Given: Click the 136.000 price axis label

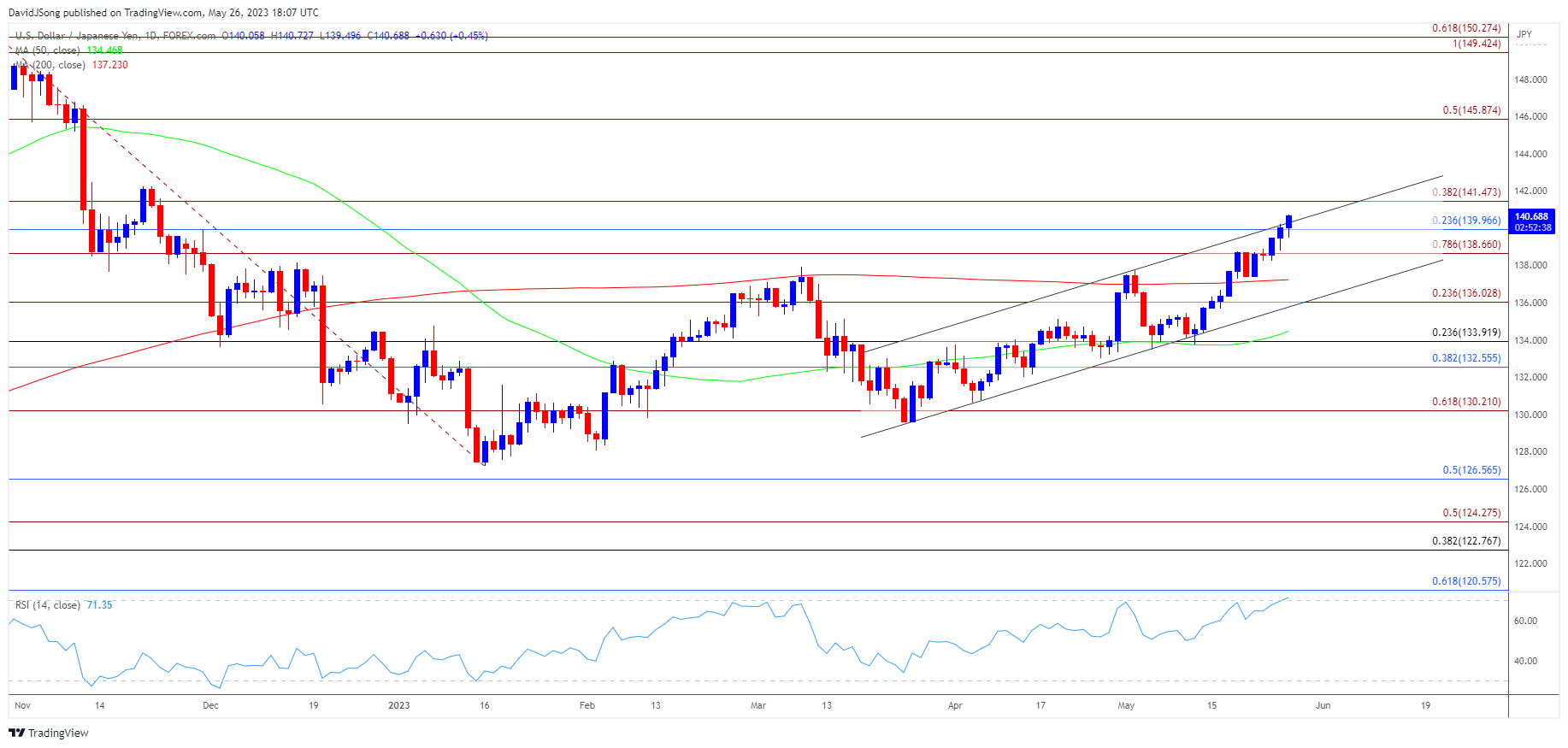Looking at the screenshot, I should [1530, 303].
